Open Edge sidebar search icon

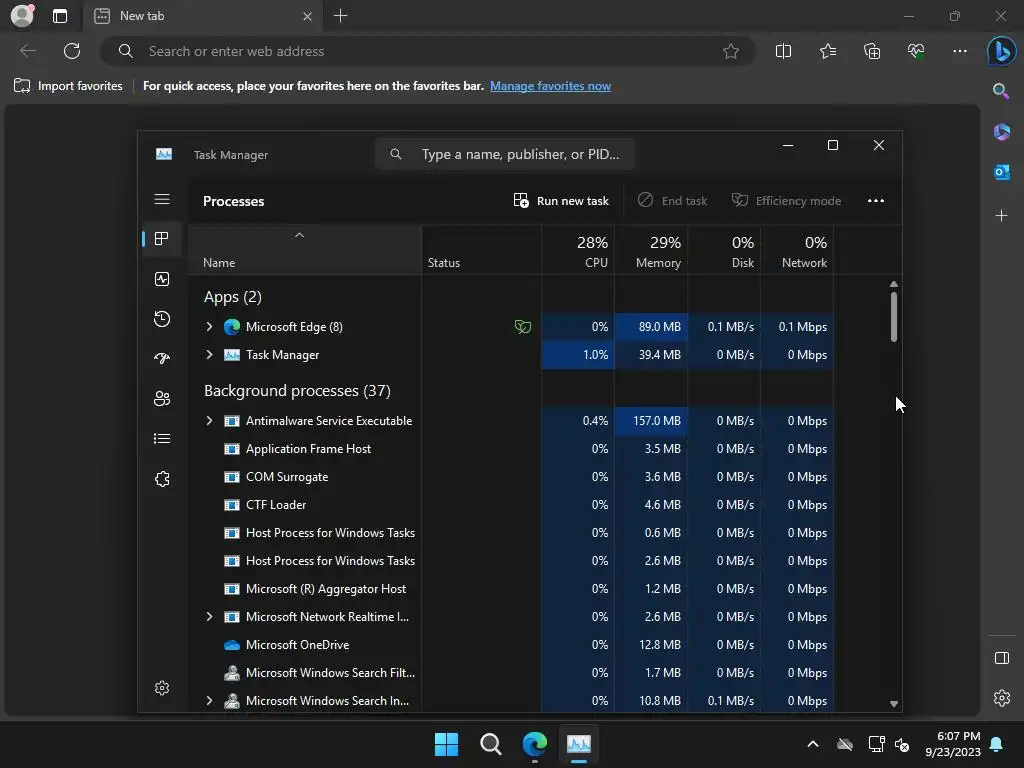1001,91
